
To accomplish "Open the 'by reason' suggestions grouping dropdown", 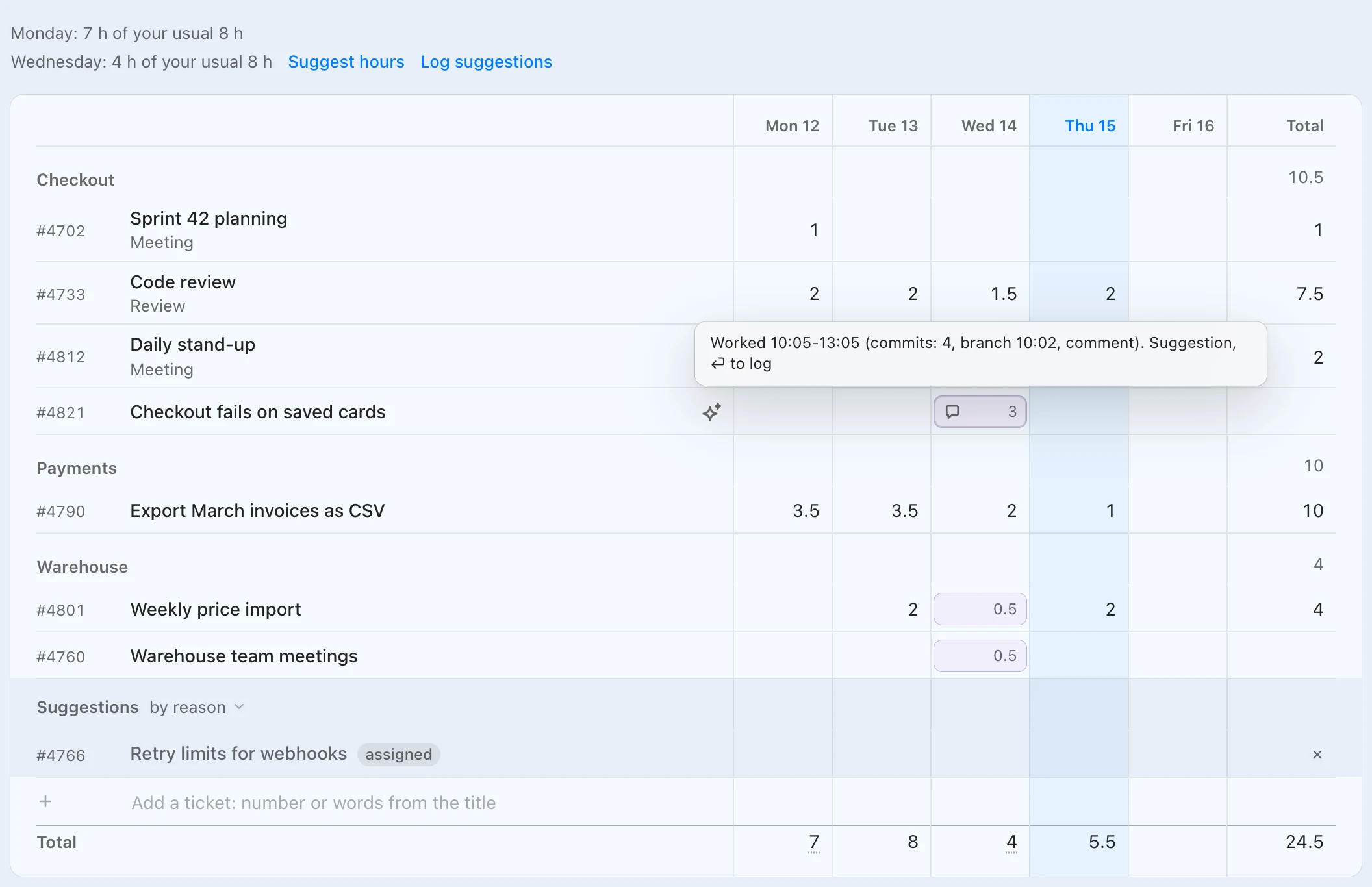I will point(197,707).
